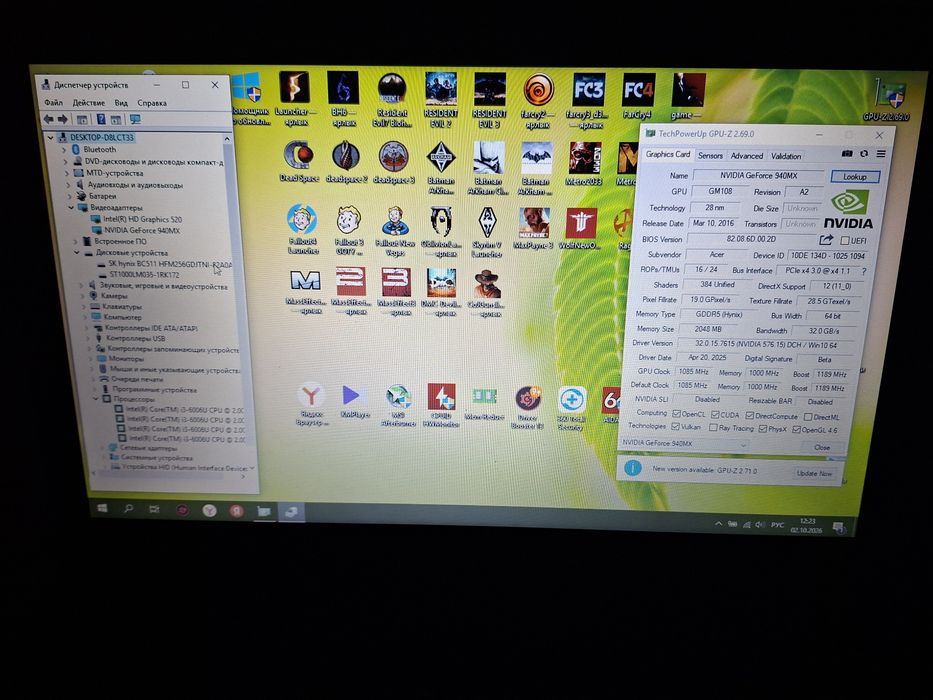Switch to the Advanced tab in GPU-Z
933x700 pixels.
[747, 156]
